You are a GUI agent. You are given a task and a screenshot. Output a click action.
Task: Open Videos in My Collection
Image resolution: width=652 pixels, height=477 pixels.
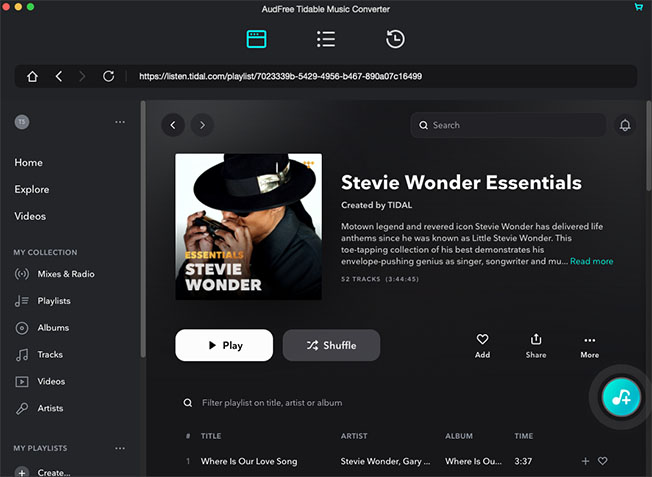pos(51,381)
